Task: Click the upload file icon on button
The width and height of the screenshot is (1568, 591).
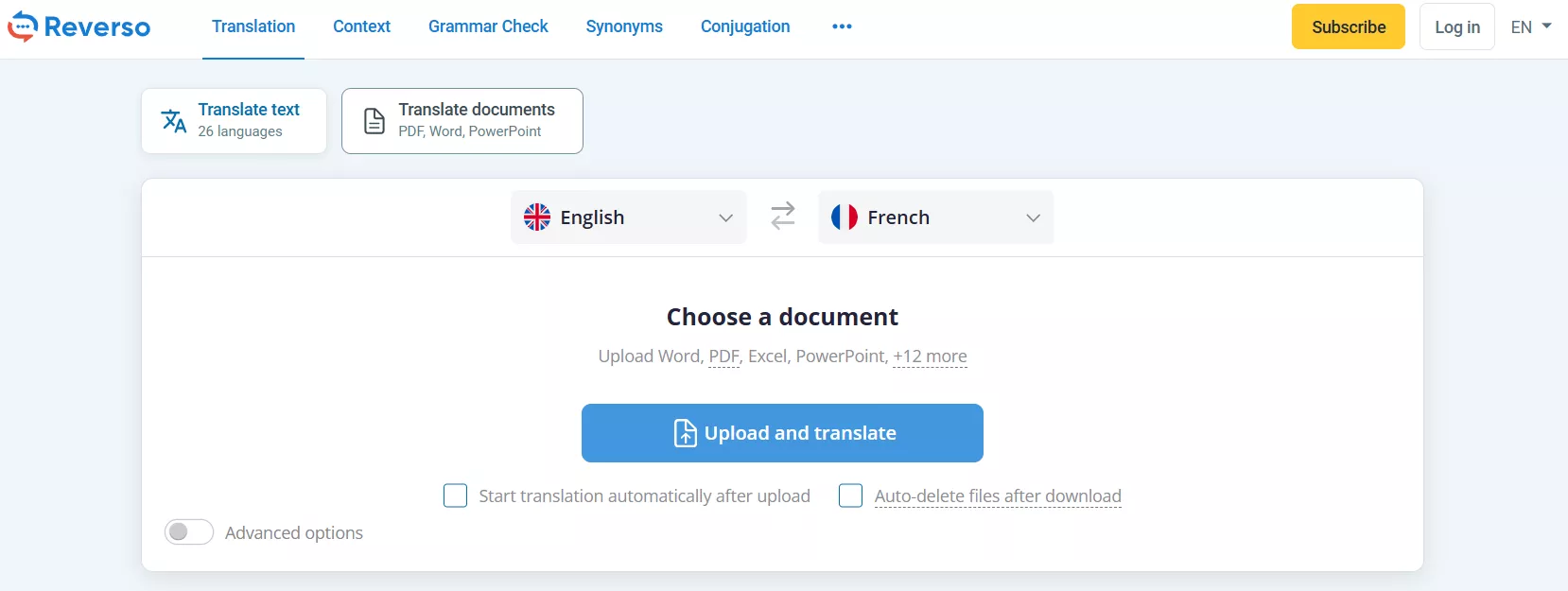Action: coord(685,433)
